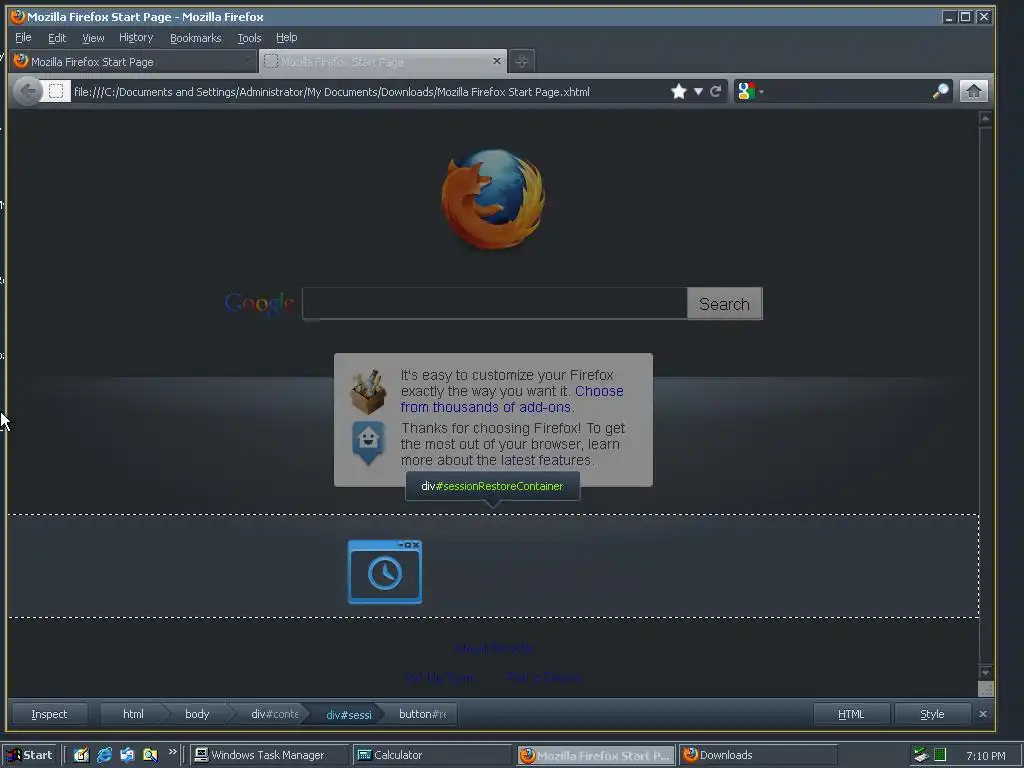The width and height of the screenshot is (1024, 768).
Task: Click the page identity icon in the address bar
Action: click(x=56, y=91)
